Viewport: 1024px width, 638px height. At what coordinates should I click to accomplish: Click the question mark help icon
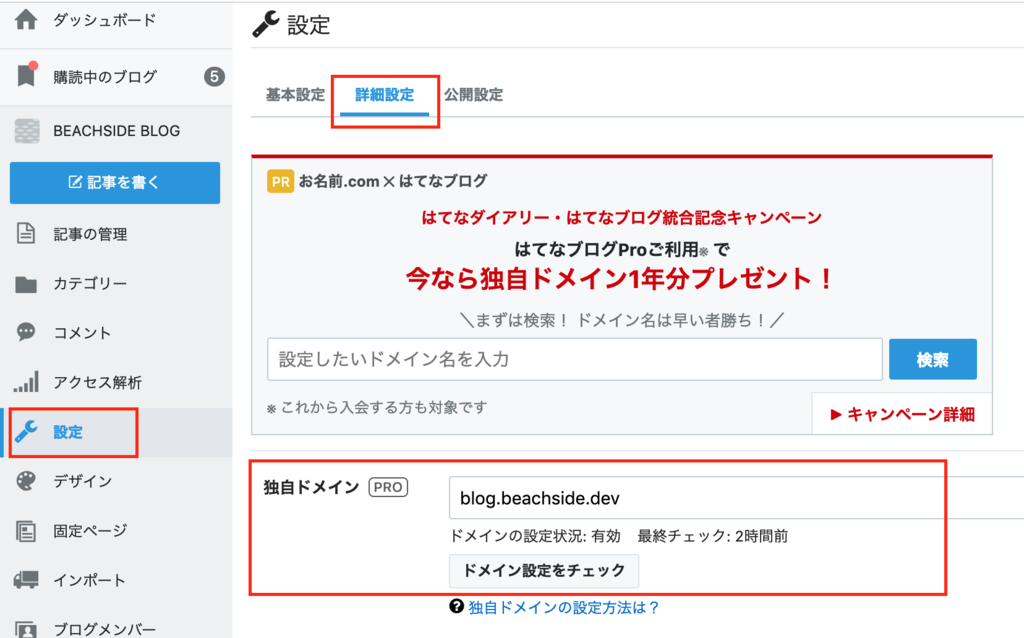pyautogui.click(x=456, y=607)
